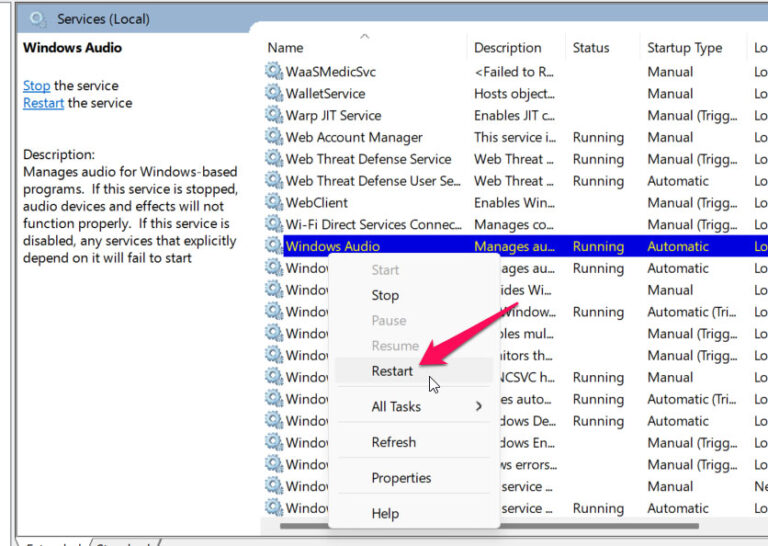The width and height of the screenshot is (768, 546).
Task: Select the Web Account Manager service name
Action: point(354,137)
